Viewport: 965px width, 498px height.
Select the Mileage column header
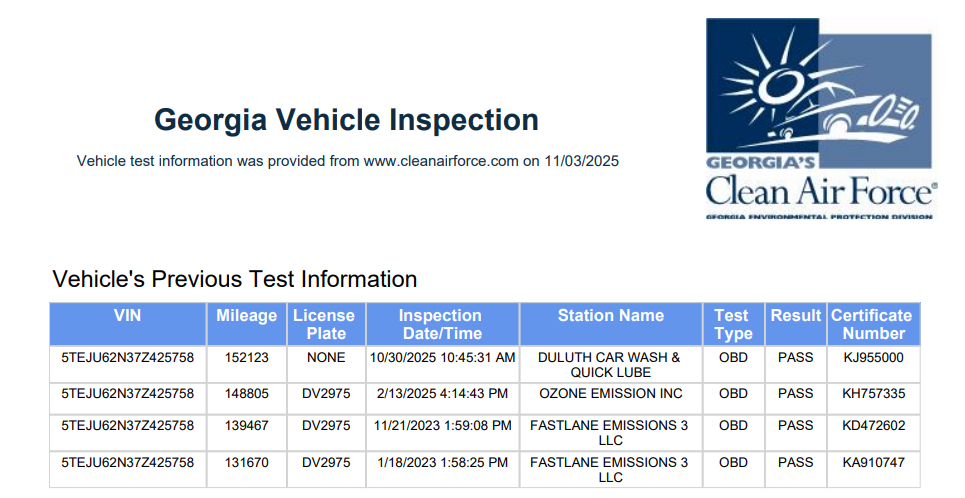tap(247, 316)
